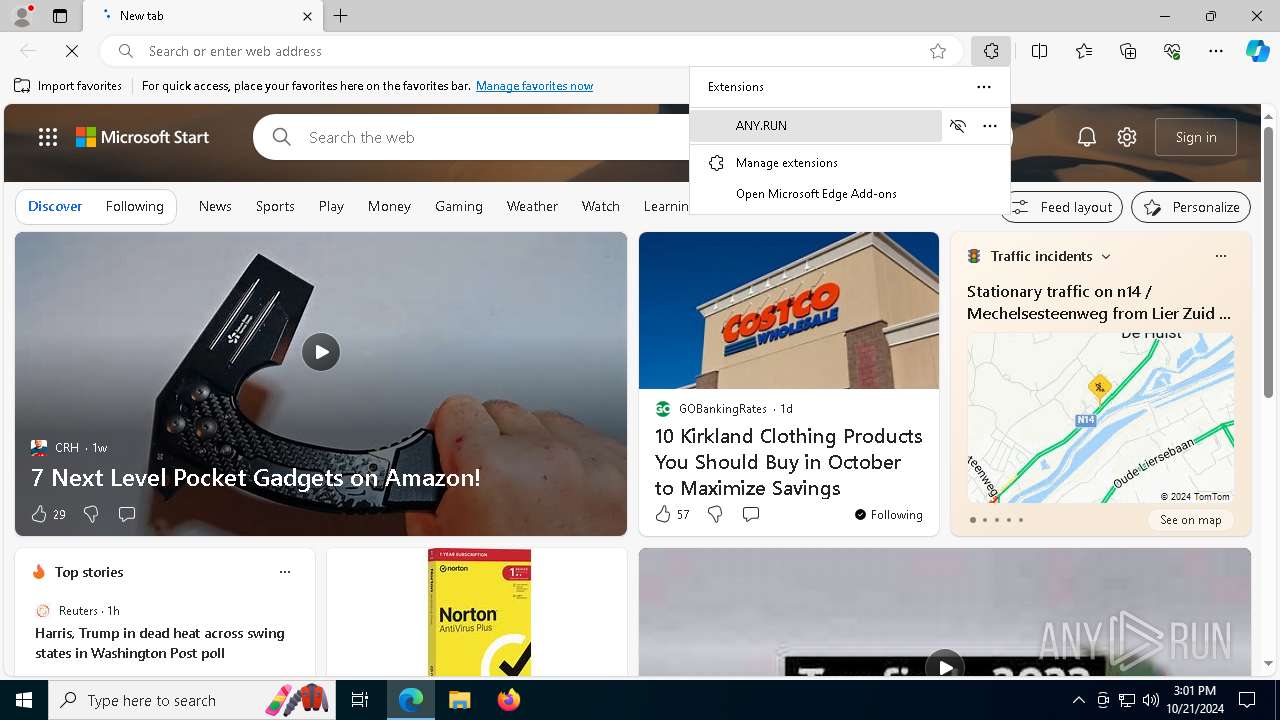
Task: Open more actions for ANY.RUN extension
Action: [x=990, y=126]
